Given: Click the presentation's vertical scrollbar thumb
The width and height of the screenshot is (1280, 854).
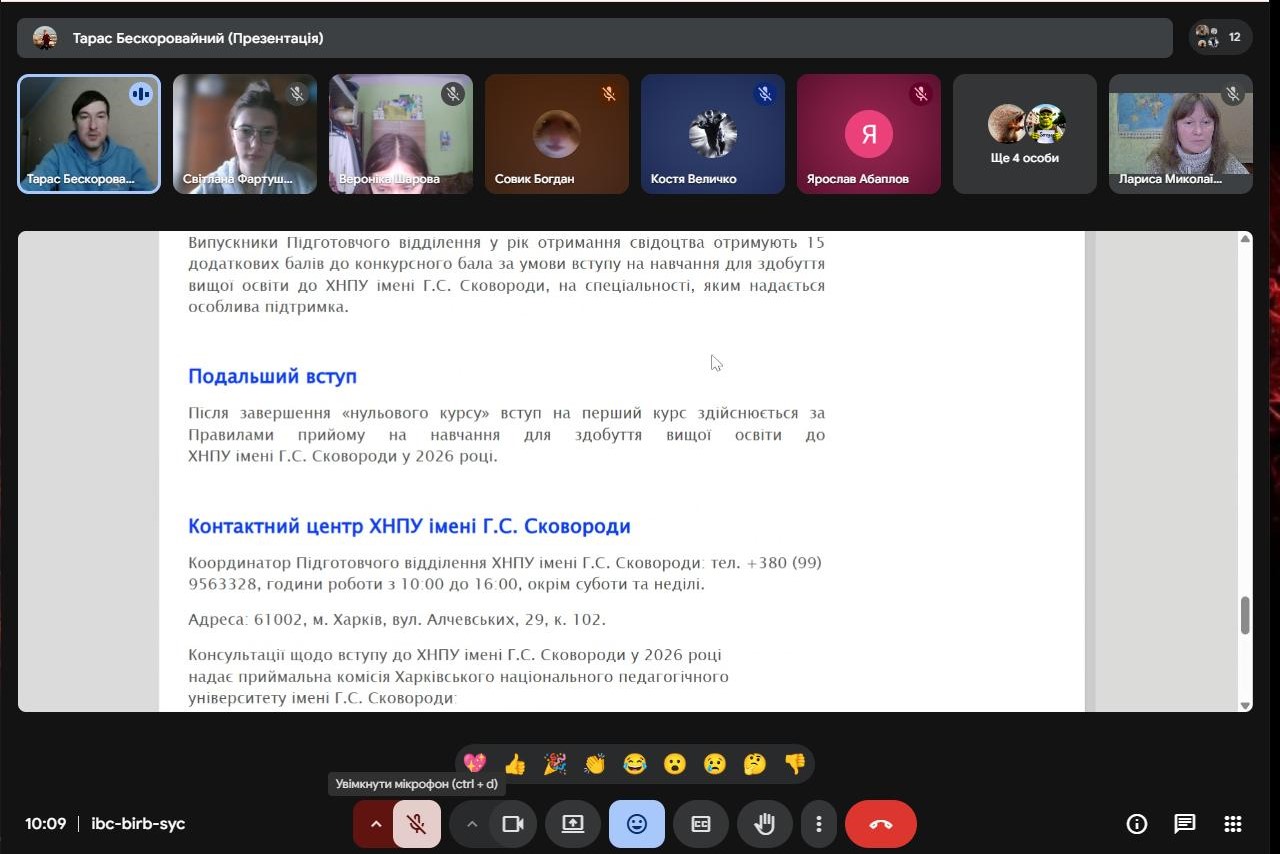Looking at the screenshot, I should coord(1245,615).
